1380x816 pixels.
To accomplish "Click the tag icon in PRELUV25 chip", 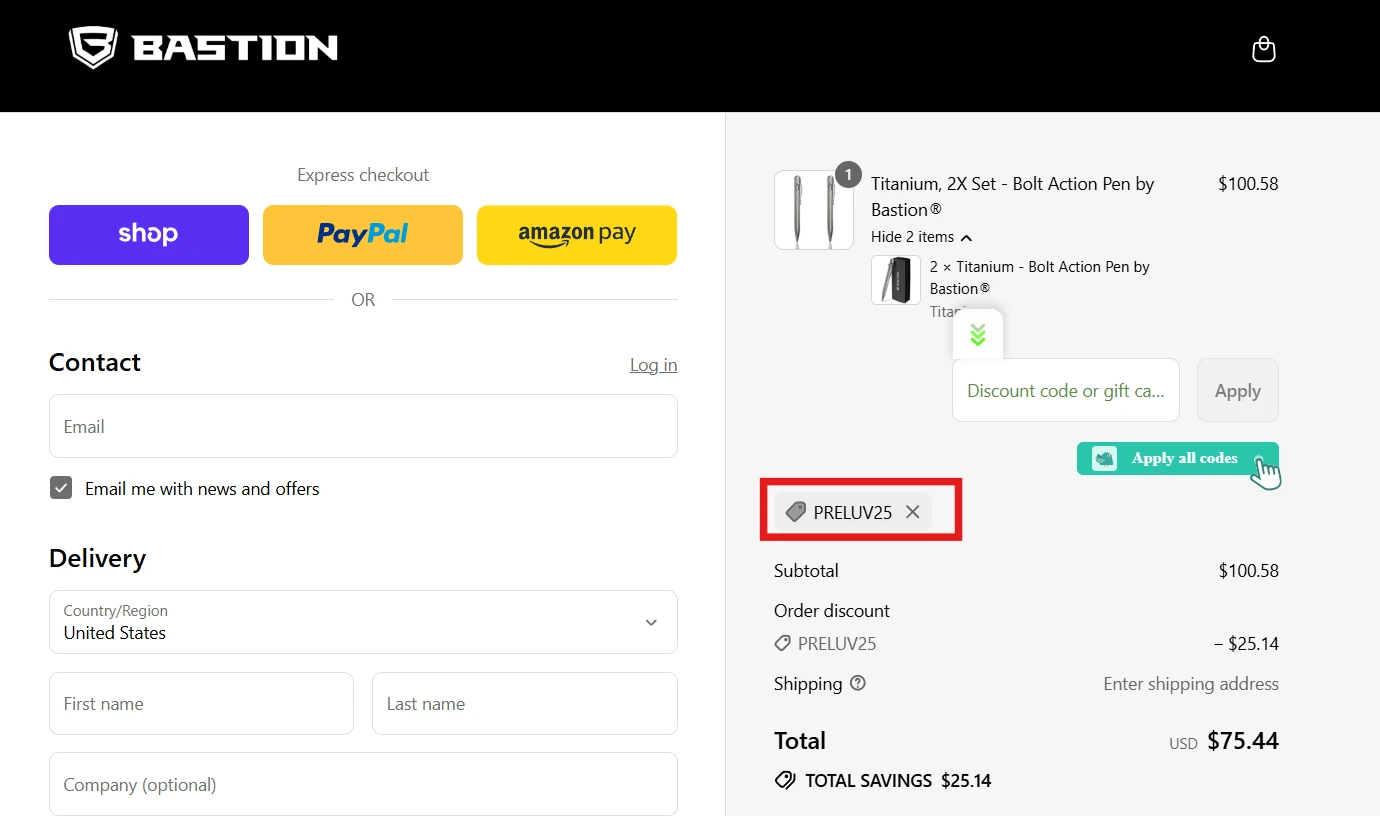I will click(x=796, y=512).
